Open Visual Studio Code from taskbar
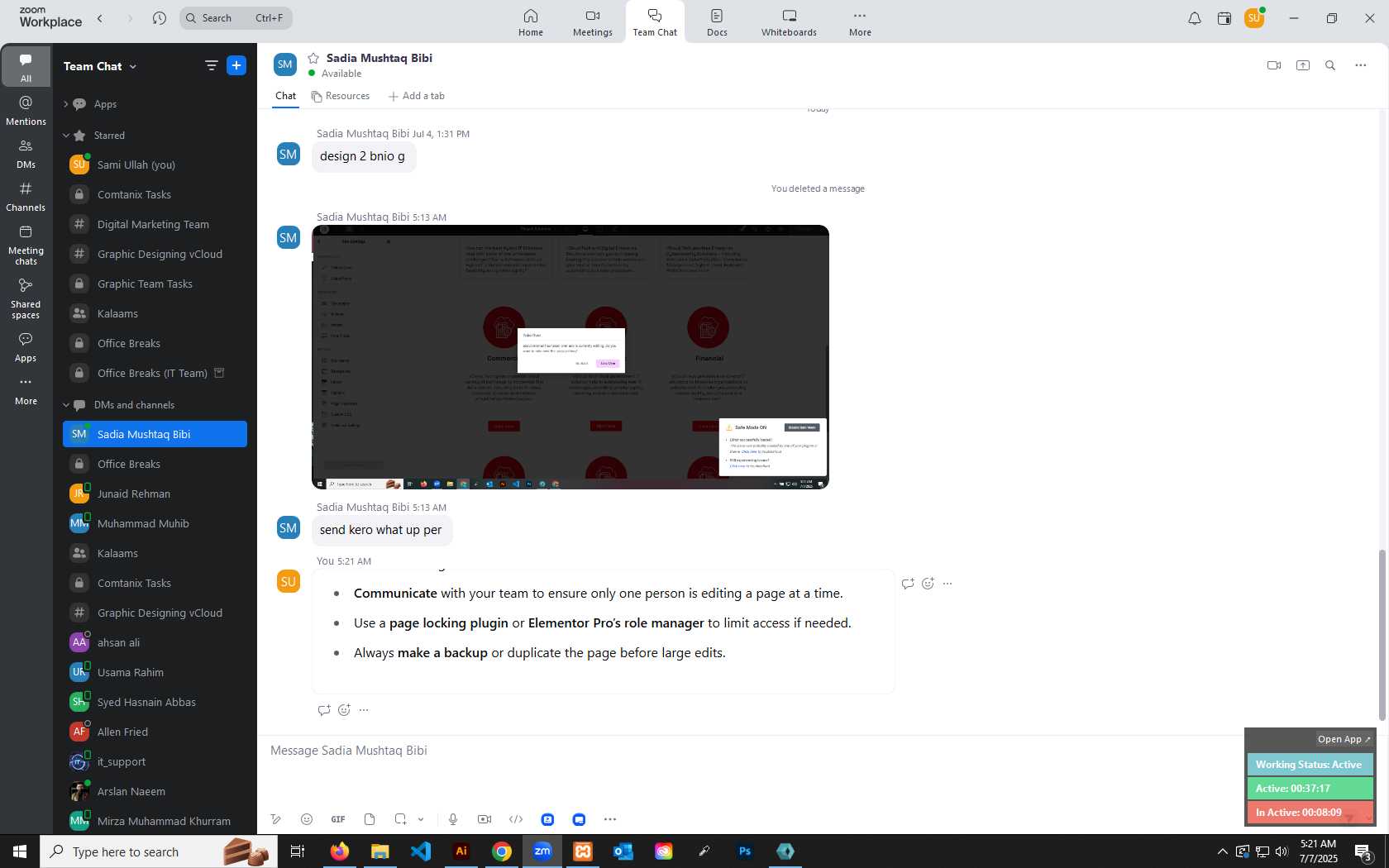The width and height of the screenshot is (1389, 868). tap(421, 851)
